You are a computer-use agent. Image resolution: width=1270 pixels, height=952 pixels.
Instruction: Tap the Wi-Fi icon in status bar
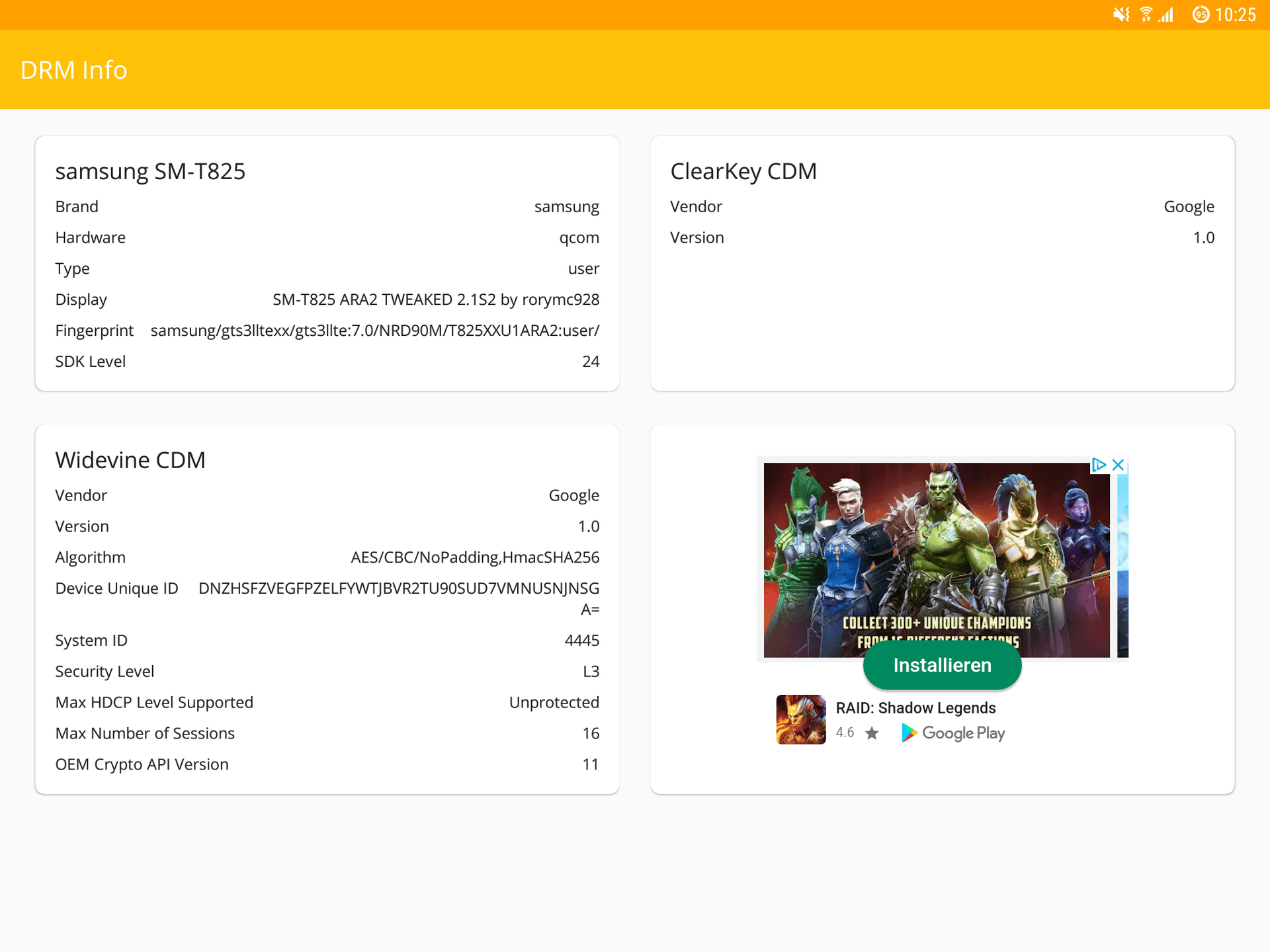coord(1146,15)
